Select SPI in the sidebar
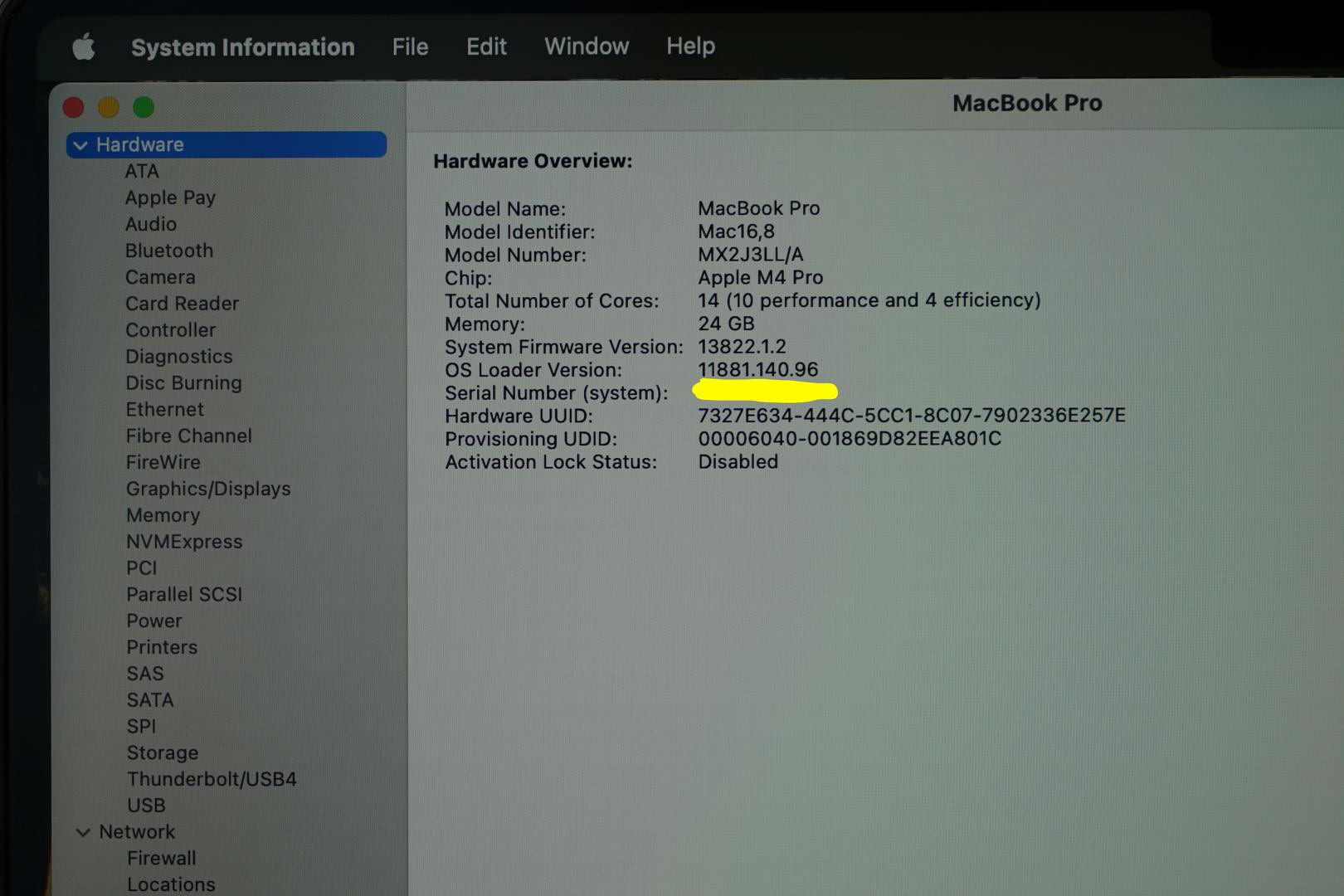Image resolution: width=1344 pixels, height=896 pixels. [x=141, y=727]
